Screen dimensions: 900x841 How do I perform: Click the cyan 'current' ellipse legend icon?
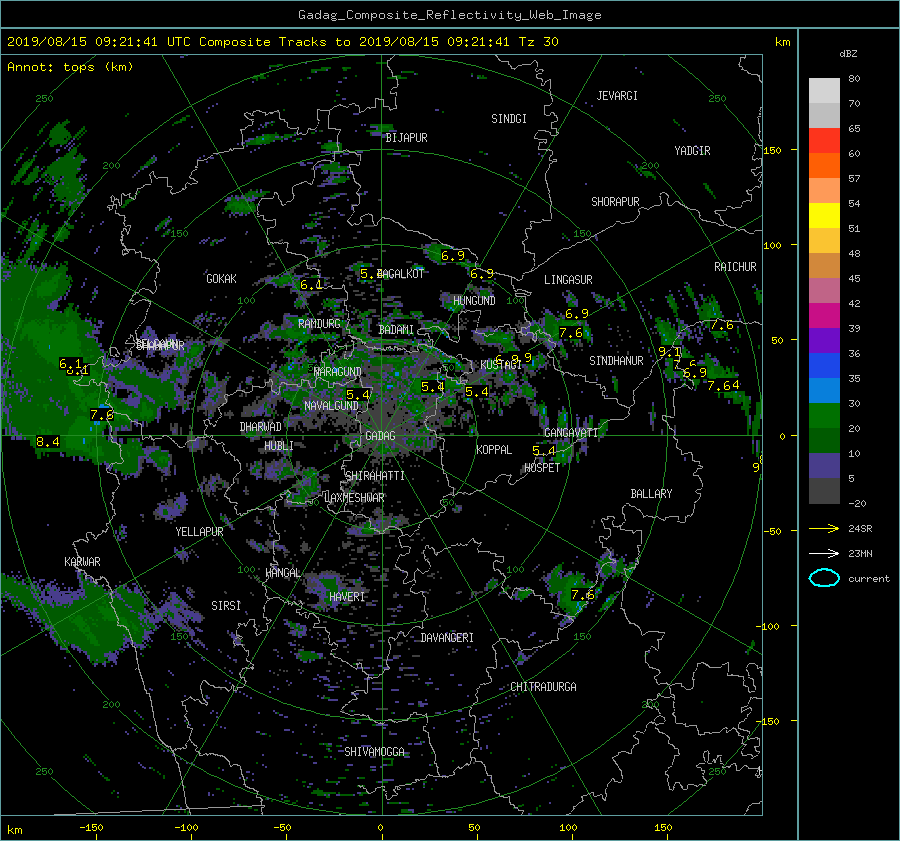coord(824,578)
